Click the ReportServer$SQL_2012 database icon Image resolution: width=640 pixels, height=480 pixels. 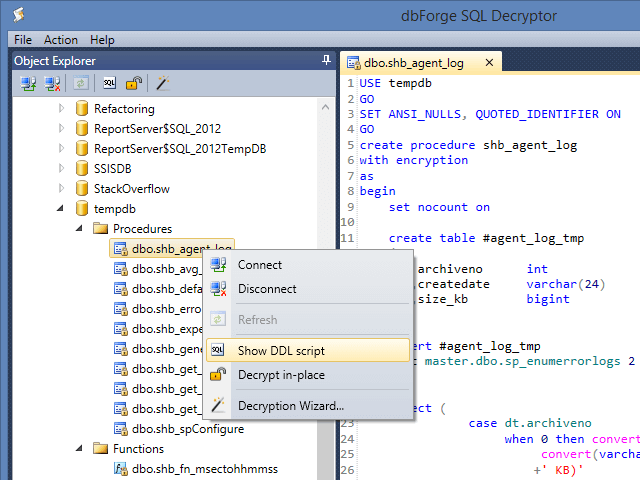pyautogui.click(x=82, y=129)
